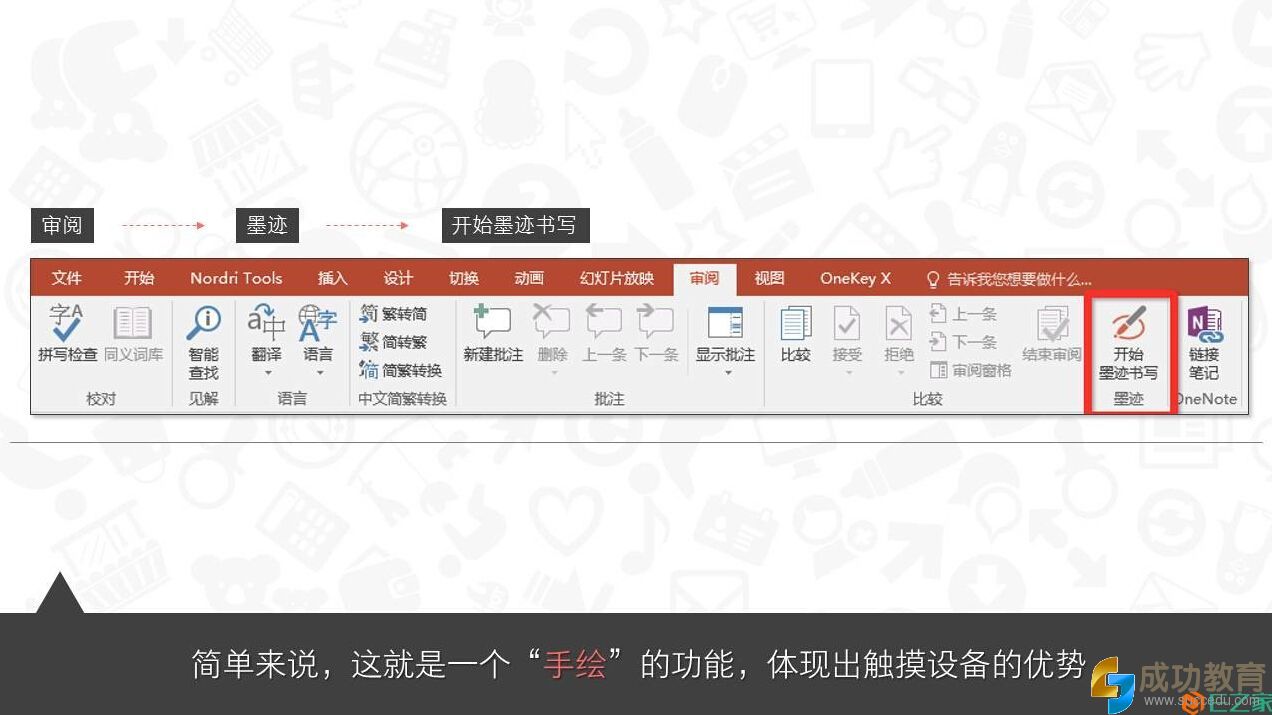Expand the 翻译 translate dropdown
This screenshot has width=1272, height=715.
pyautogui.click(x=267, y=373)
